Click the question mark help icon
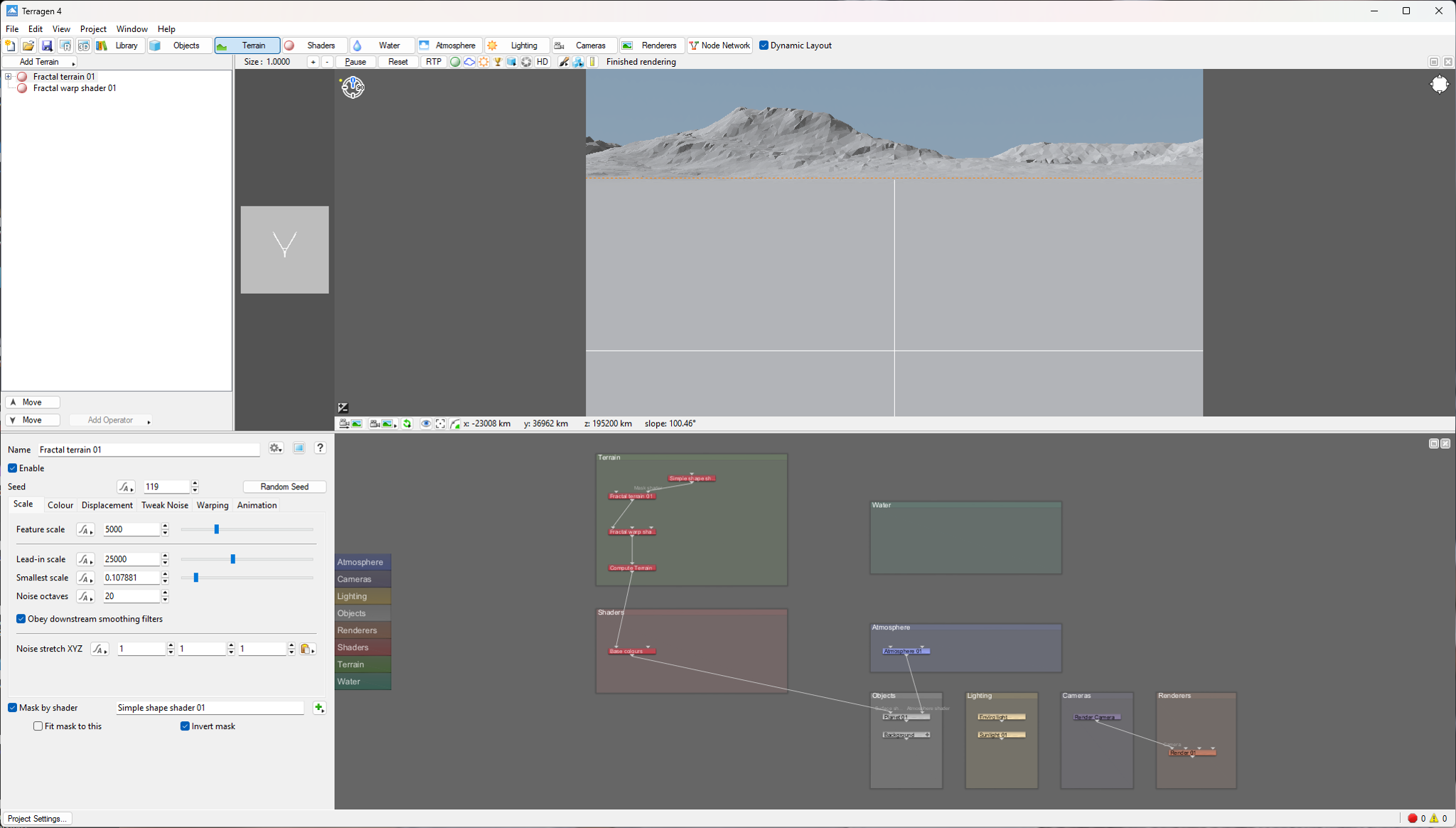This screenshot has width=1456, height=828. 321,448
